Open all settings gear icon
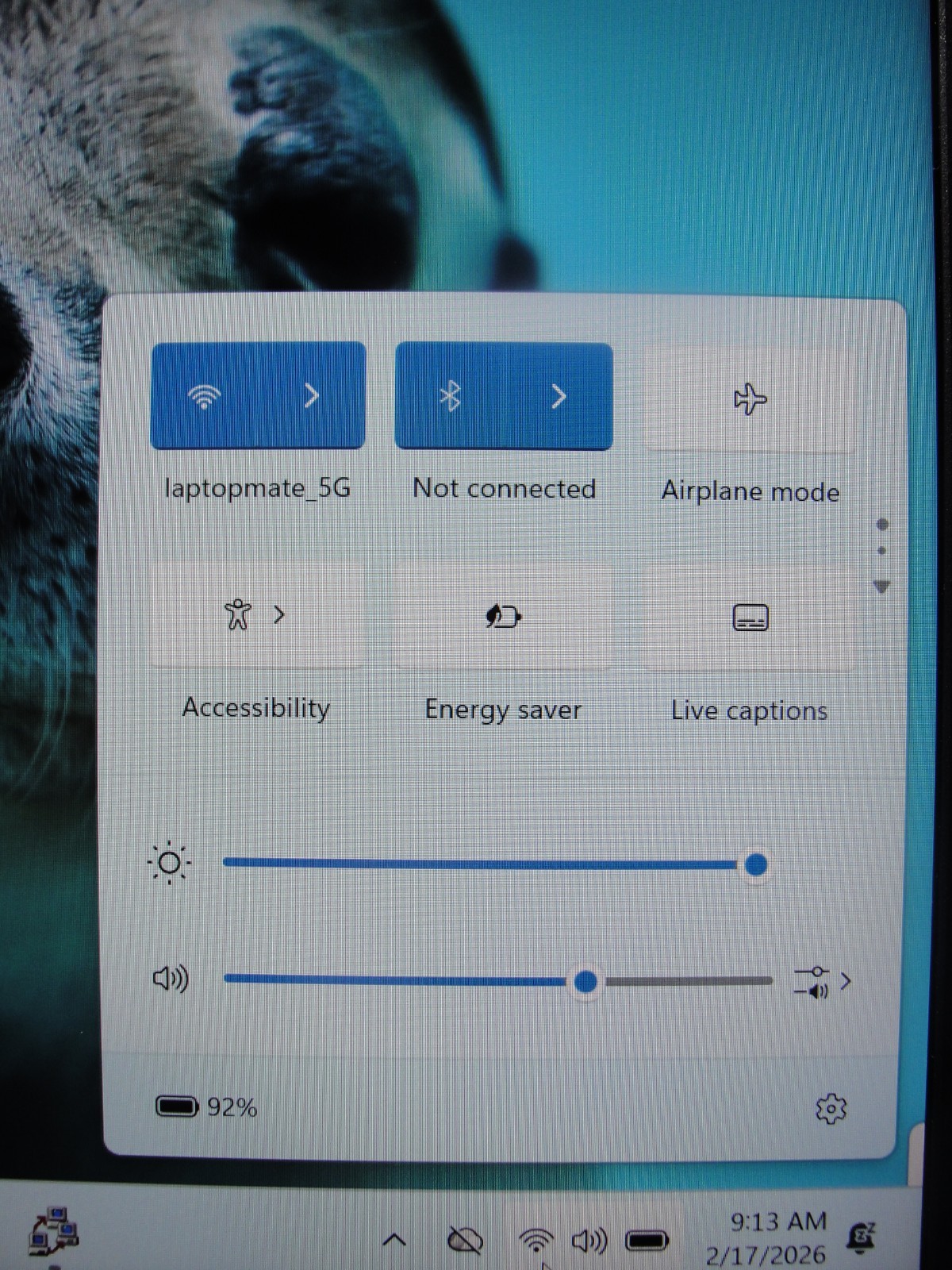Image resolution: width=952 pixels, height=1270 pixels. [831, 1109]
